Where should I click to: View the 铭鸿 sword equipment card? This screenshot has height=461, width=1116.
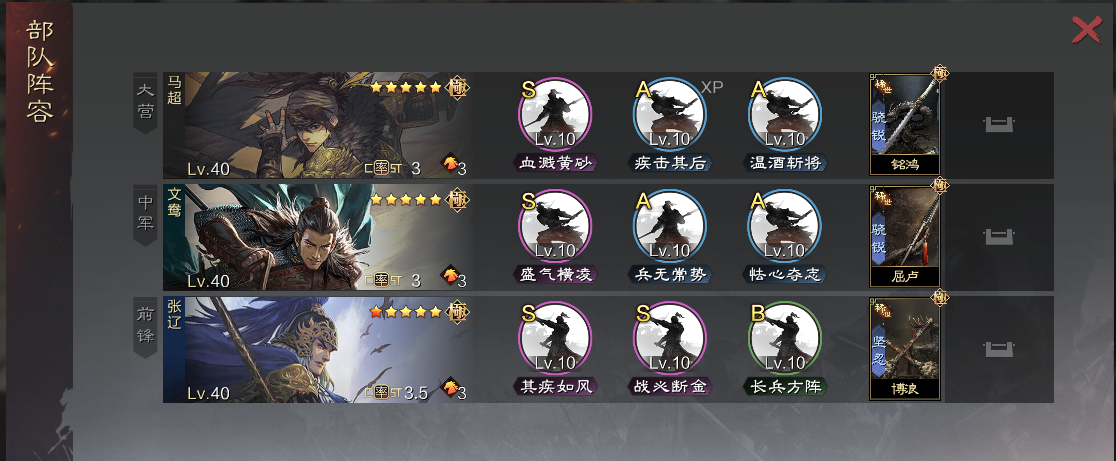(905, 124)
